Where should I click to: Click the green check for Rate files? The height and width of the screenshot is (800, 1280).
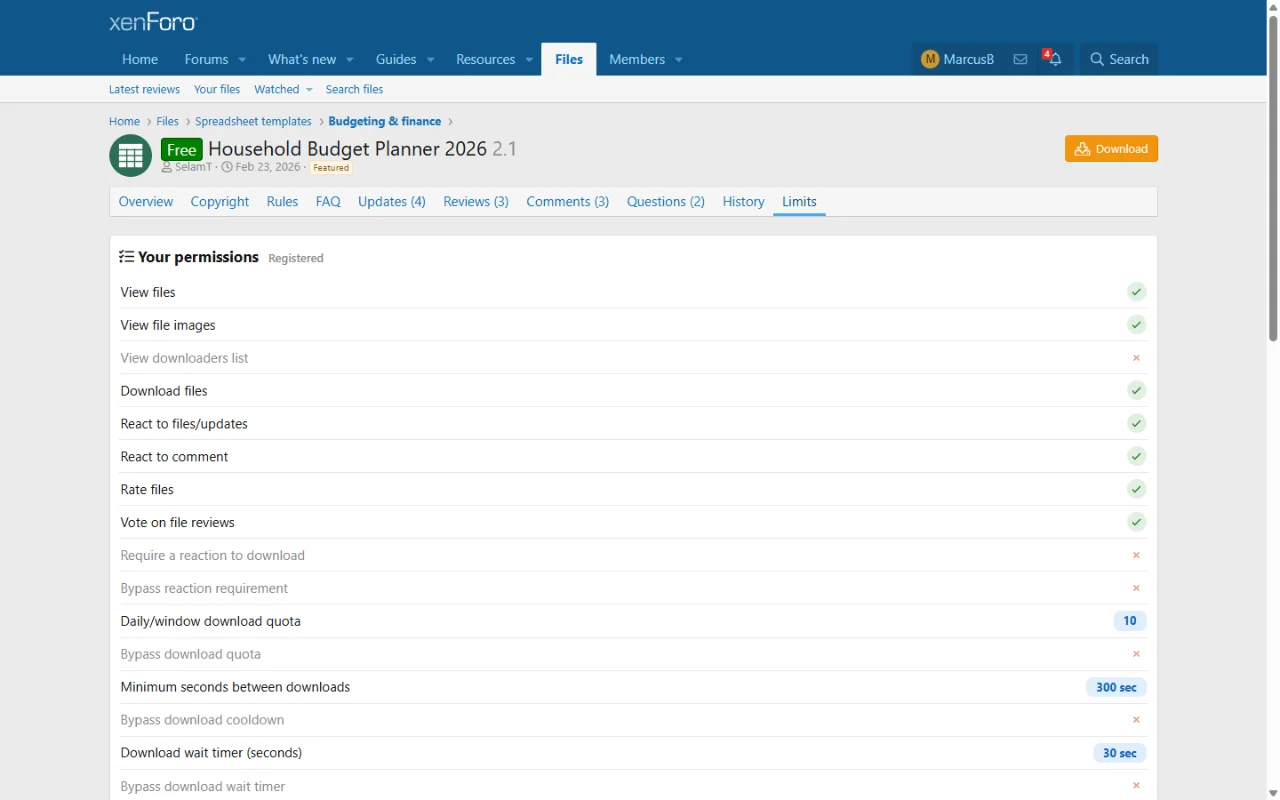(1136, 489)
